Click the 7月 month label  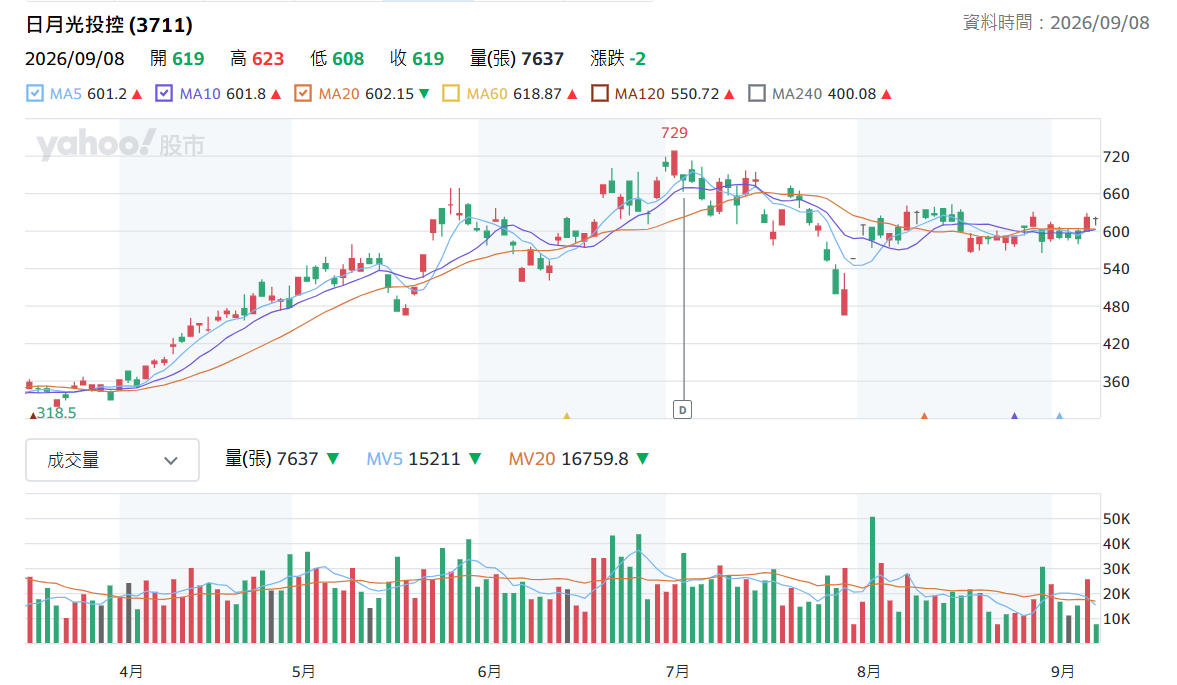(677, 671)
